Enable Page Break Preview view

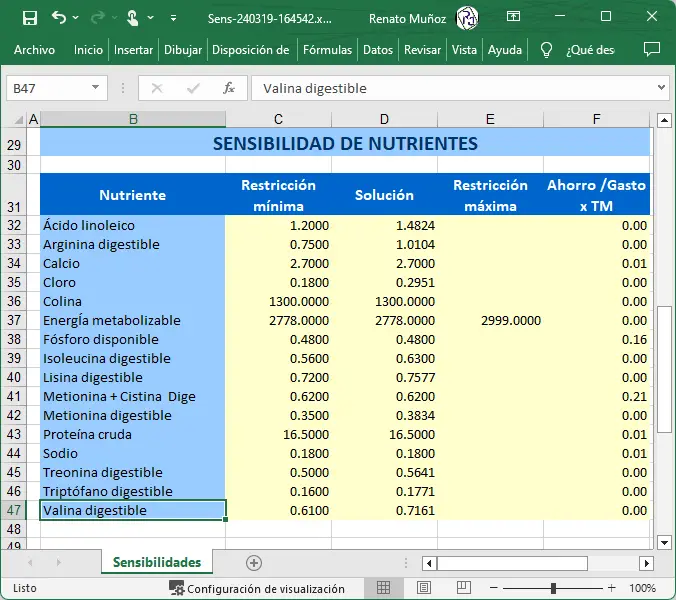coord(465,588)
